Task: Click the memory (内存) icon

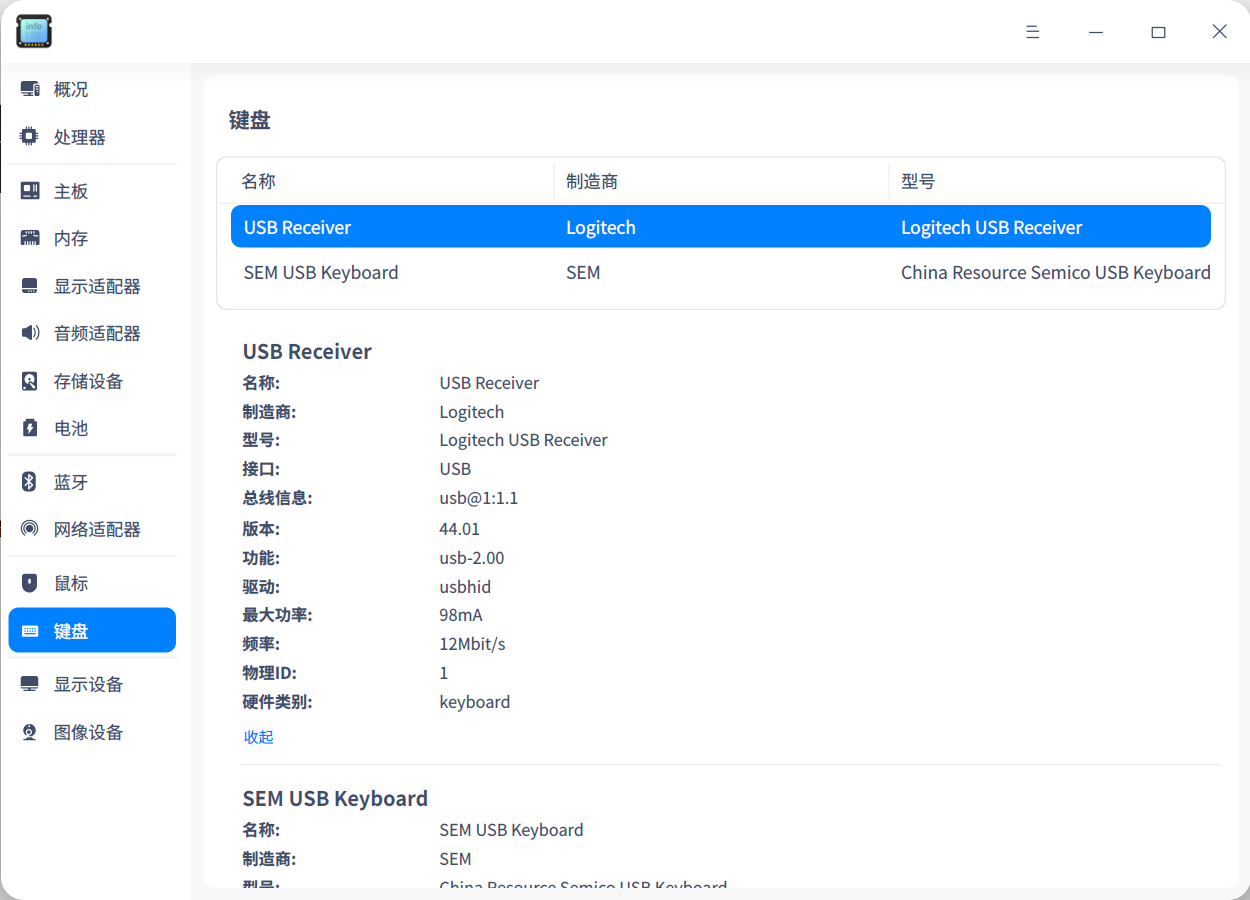Action: click(x=30, y=238)
